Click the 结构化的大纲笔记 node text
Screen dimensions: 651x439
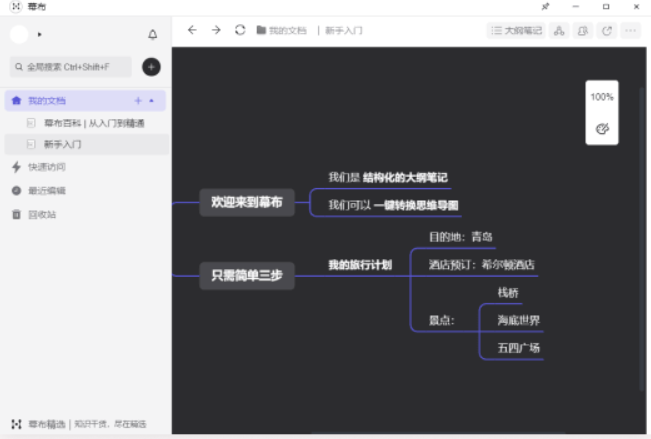click(405, 178)
